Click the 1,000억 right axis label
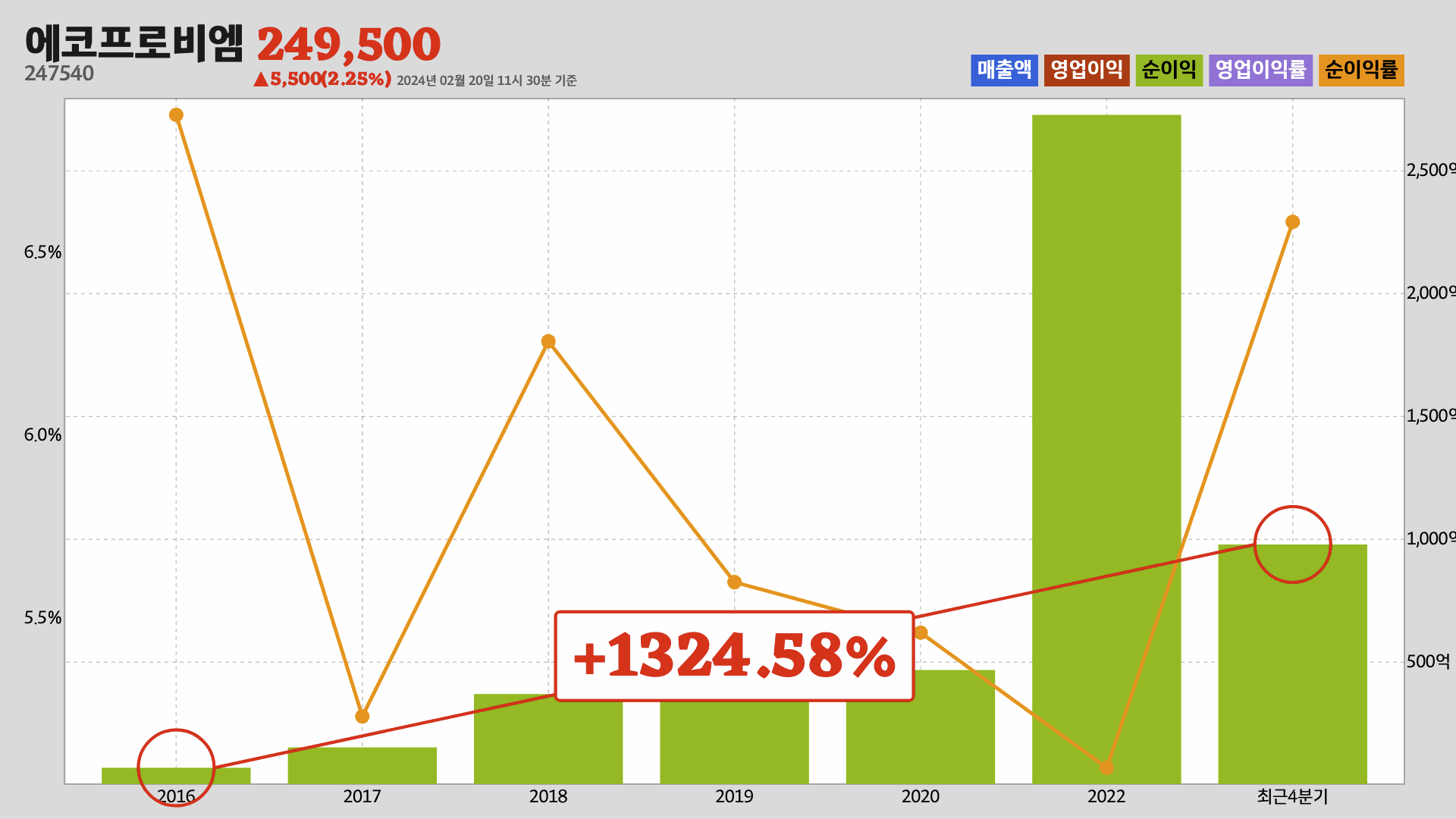 tap(1431, 539)
